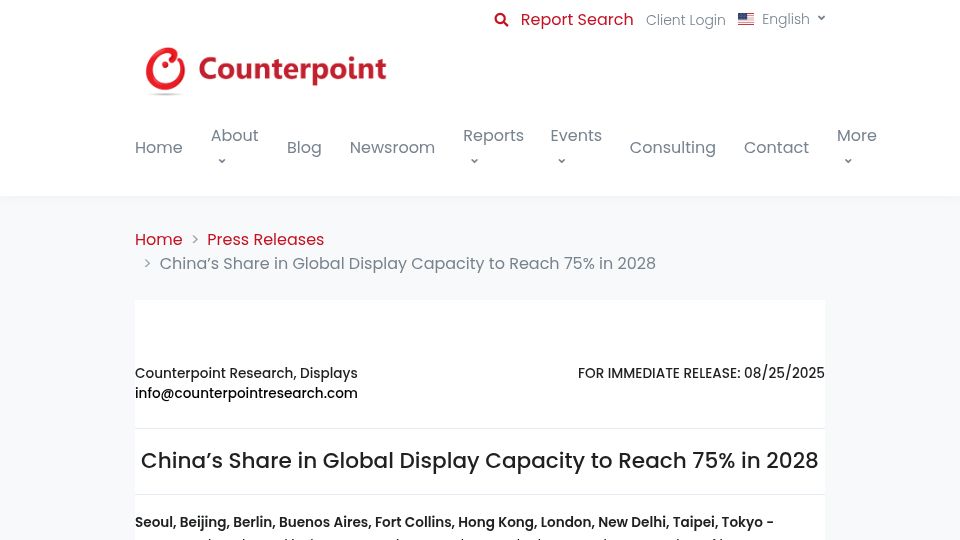
Task: Open the Newsroom page
Action: pyautogui.click(x=392, y=148)
